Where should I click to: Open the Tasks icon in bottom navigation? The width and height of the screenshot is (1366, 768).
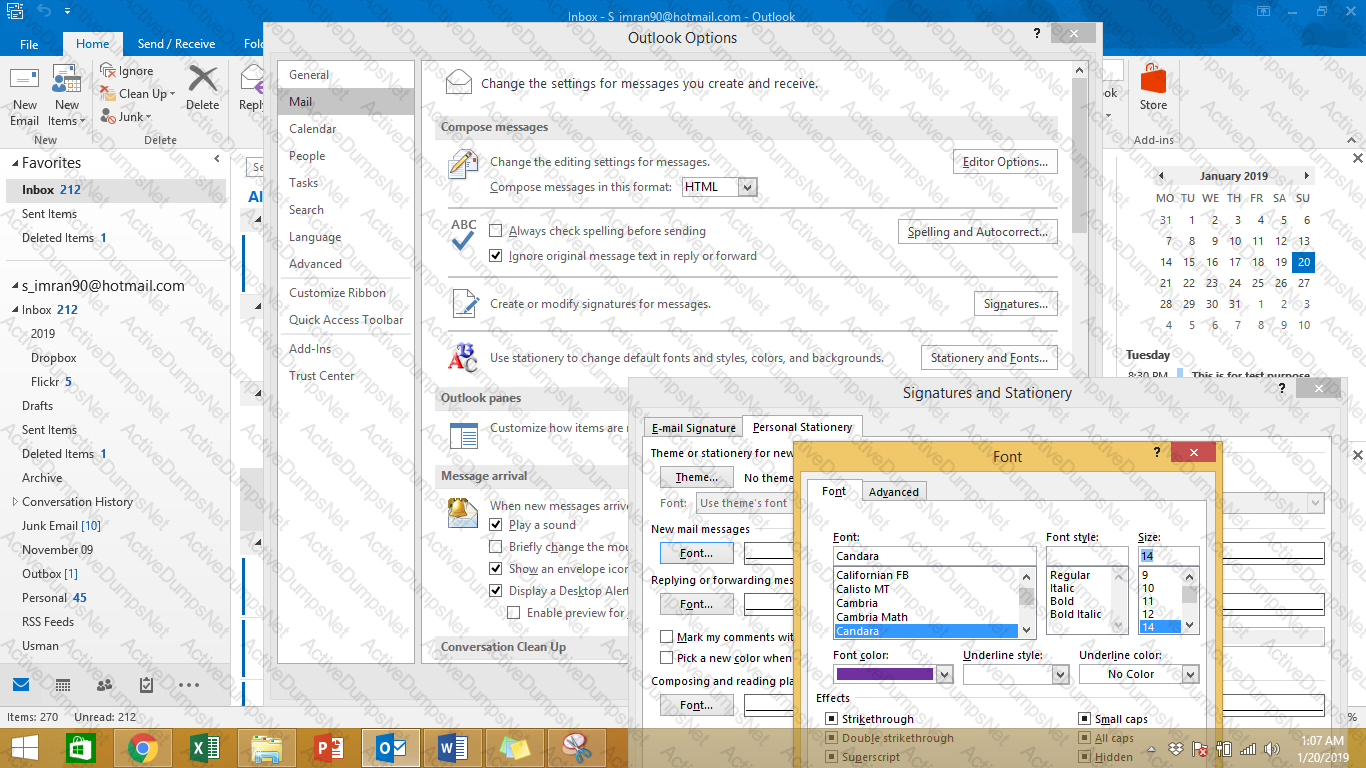coord(146,685)
